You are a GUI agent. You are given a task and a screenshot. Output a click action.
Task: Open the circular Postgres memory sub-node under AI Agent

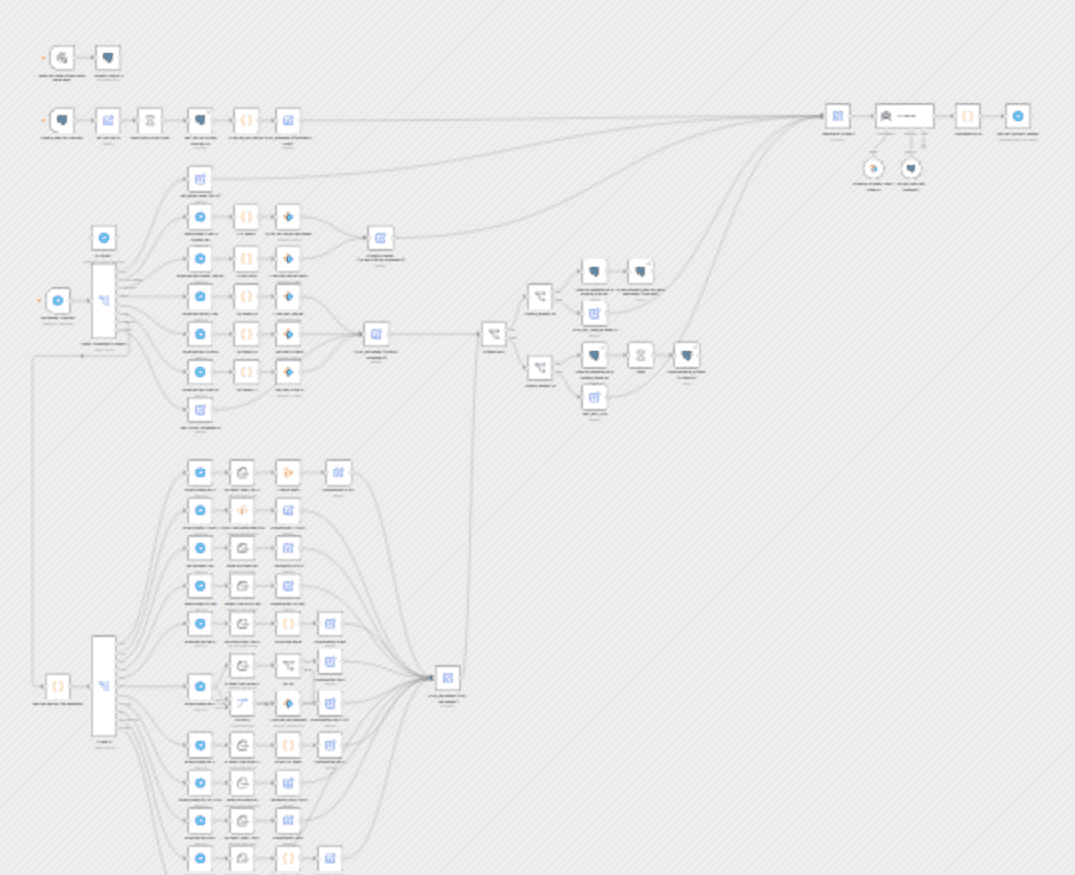pyautogui.click(x=910, y=168)
